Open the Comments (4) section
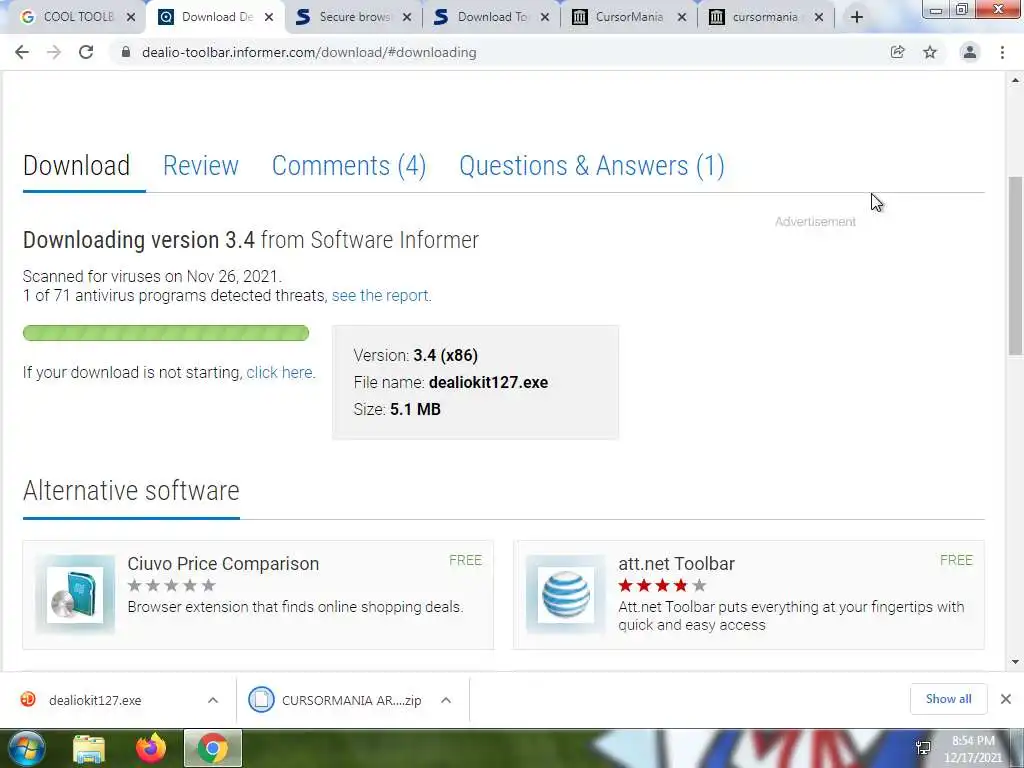 pos(349,166)
